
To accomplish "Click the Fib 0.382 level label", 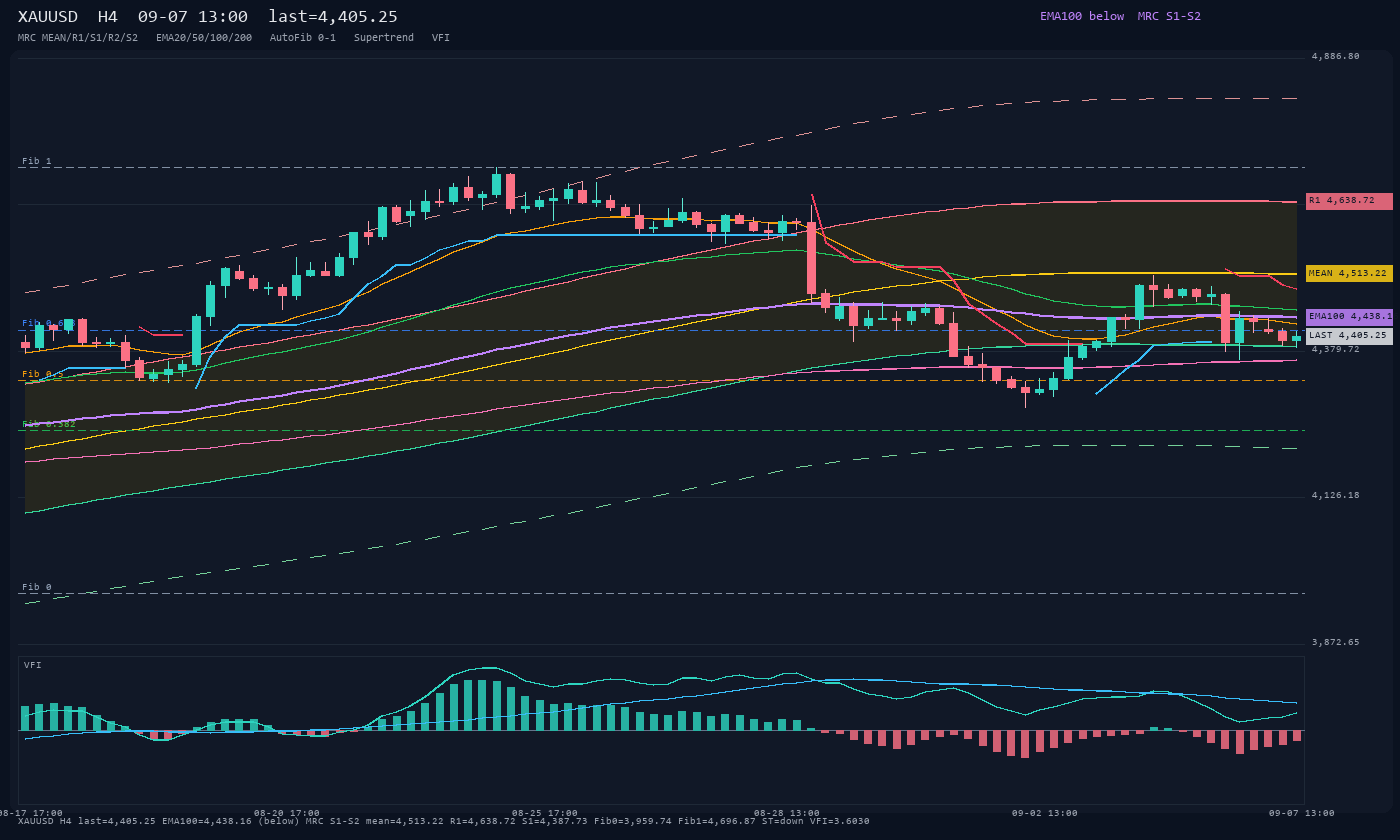I will (x=49, y=424).
